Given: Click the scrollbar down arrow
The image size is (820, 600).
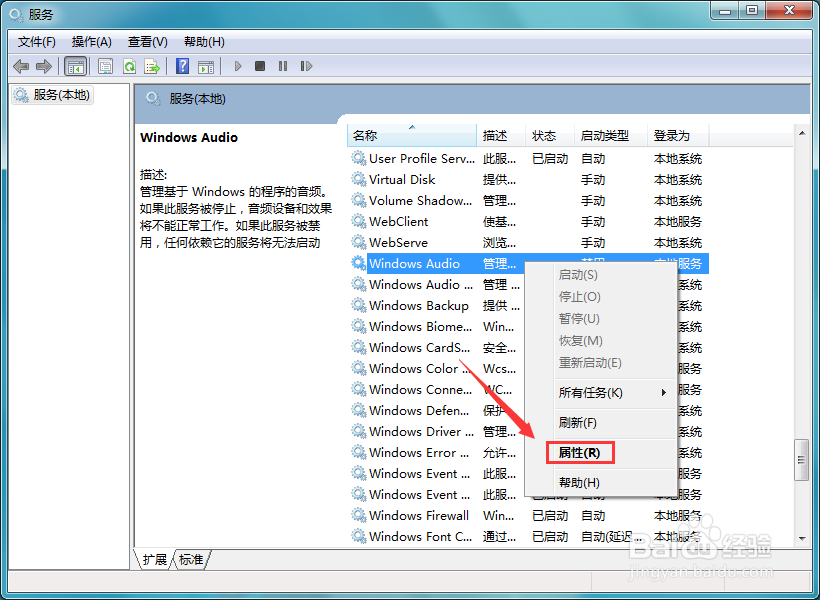Looking at the screenshot, I should tap(802, 538).
